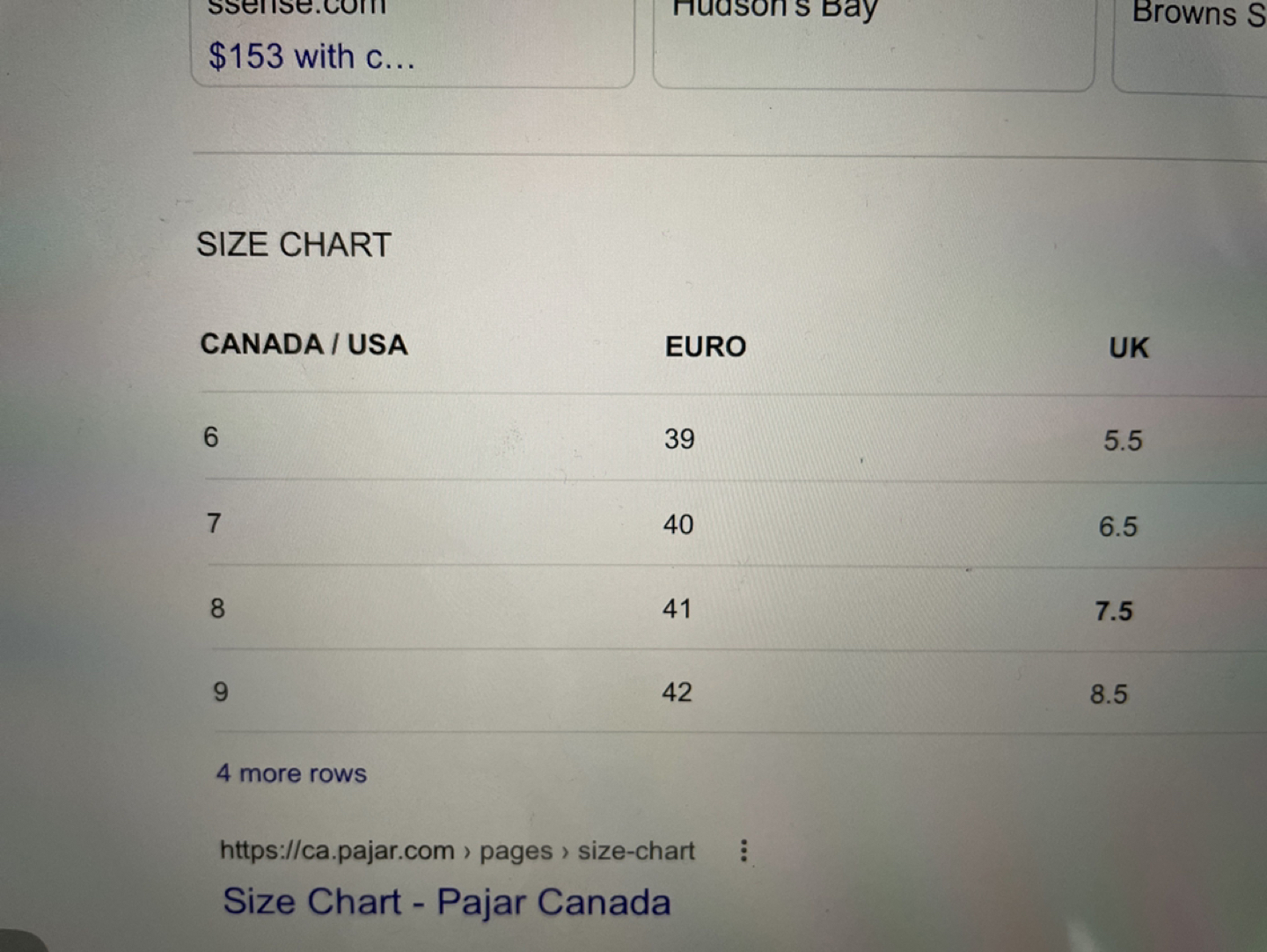Click the Euro size 39 cell
The height and width of the screenshot is (952, 1267).
(x=678, y=438)
